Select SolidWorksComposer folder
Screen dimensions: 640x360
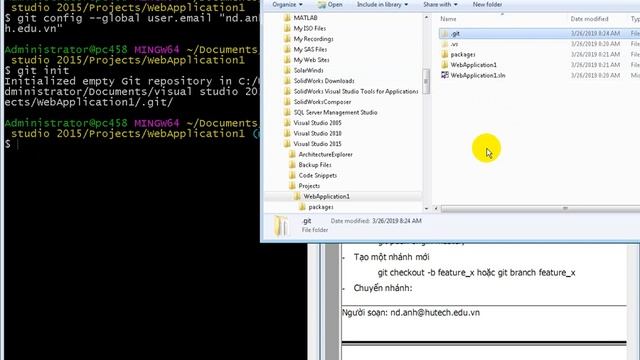[x=322, y=102]
